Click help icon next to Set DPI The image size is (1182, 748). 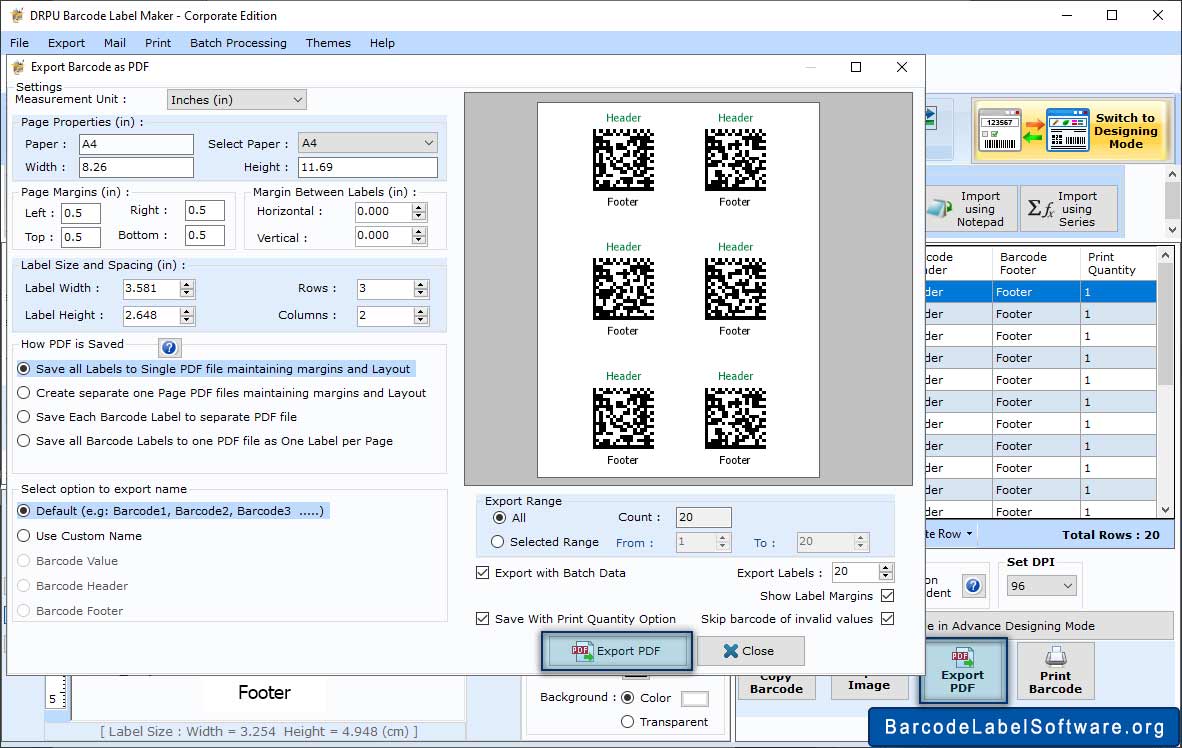point(973,586)
